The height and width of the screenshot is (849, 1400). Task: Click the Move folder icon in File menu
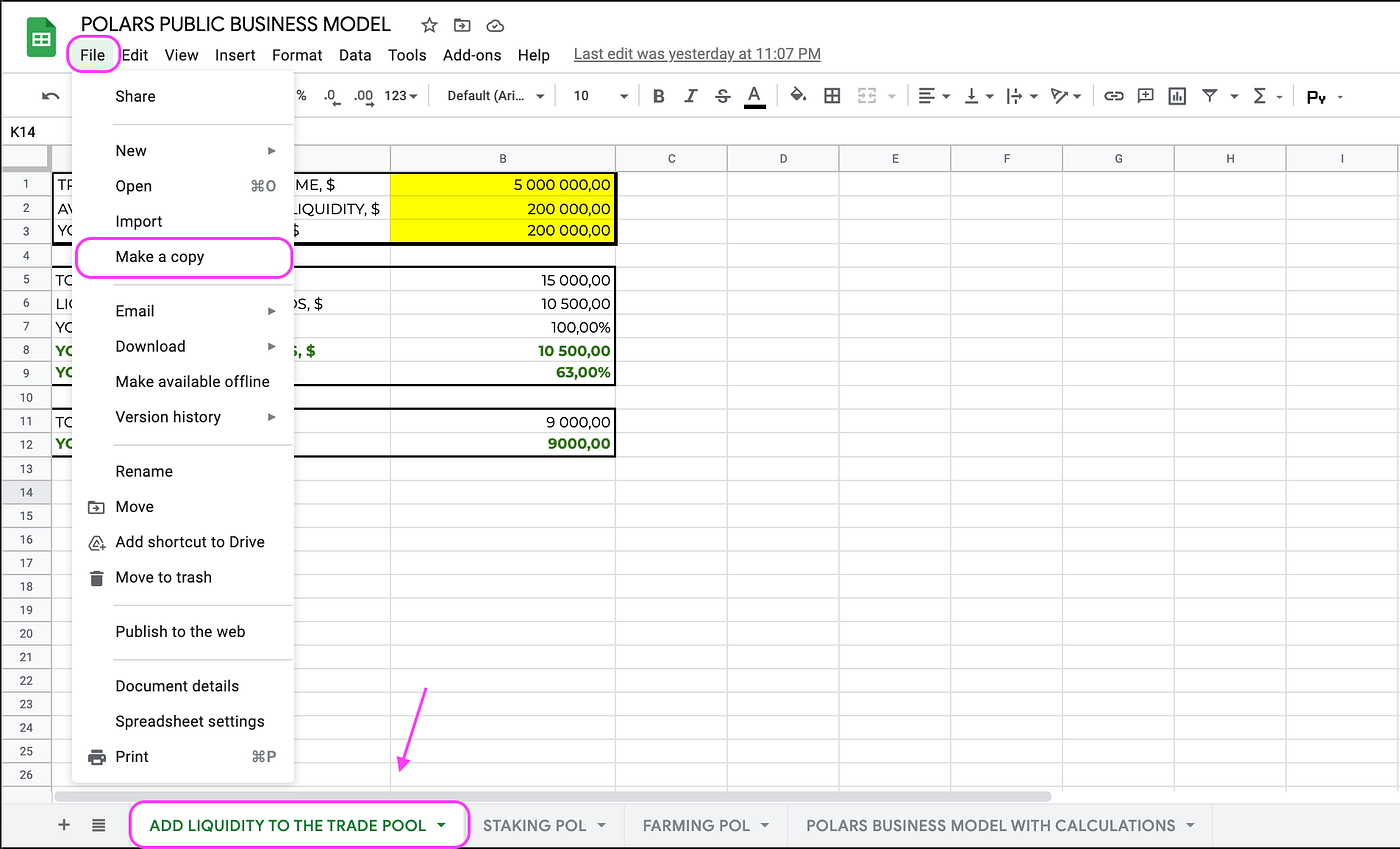(x=96, y=507)
